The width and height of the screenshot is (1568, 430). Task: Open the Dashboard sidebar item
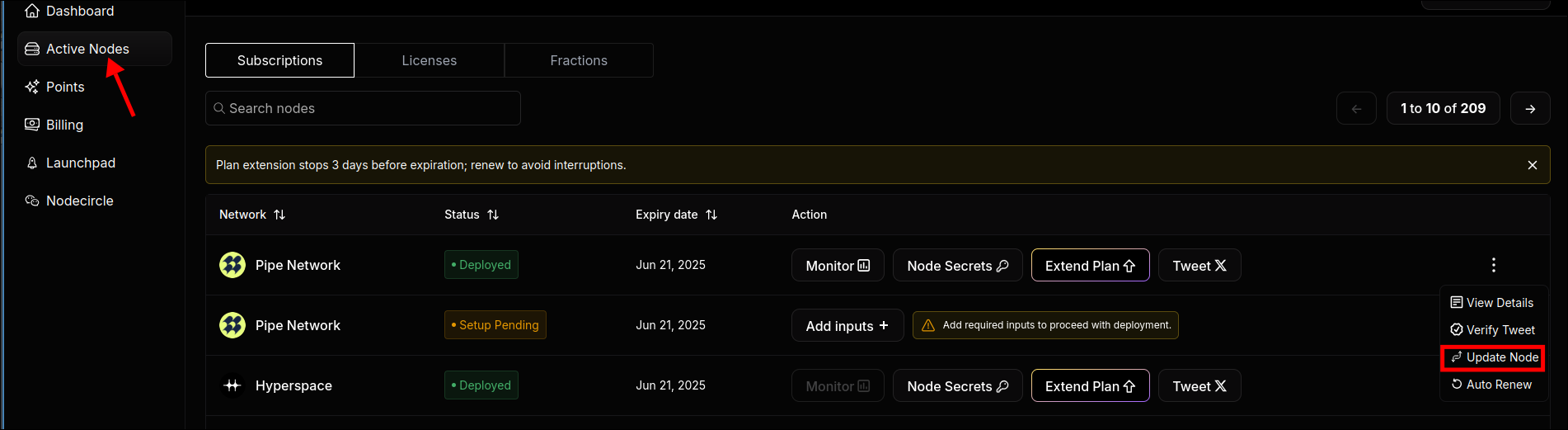69,11
